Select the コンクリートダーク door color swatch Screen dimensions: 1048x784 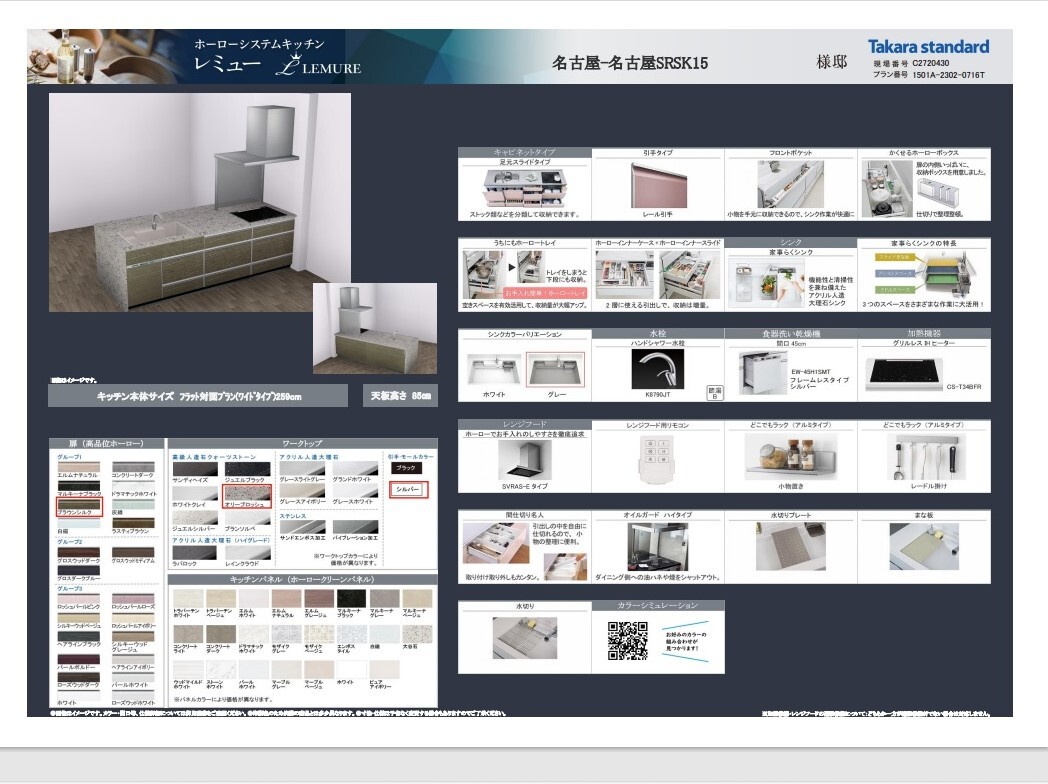(133, 467)
